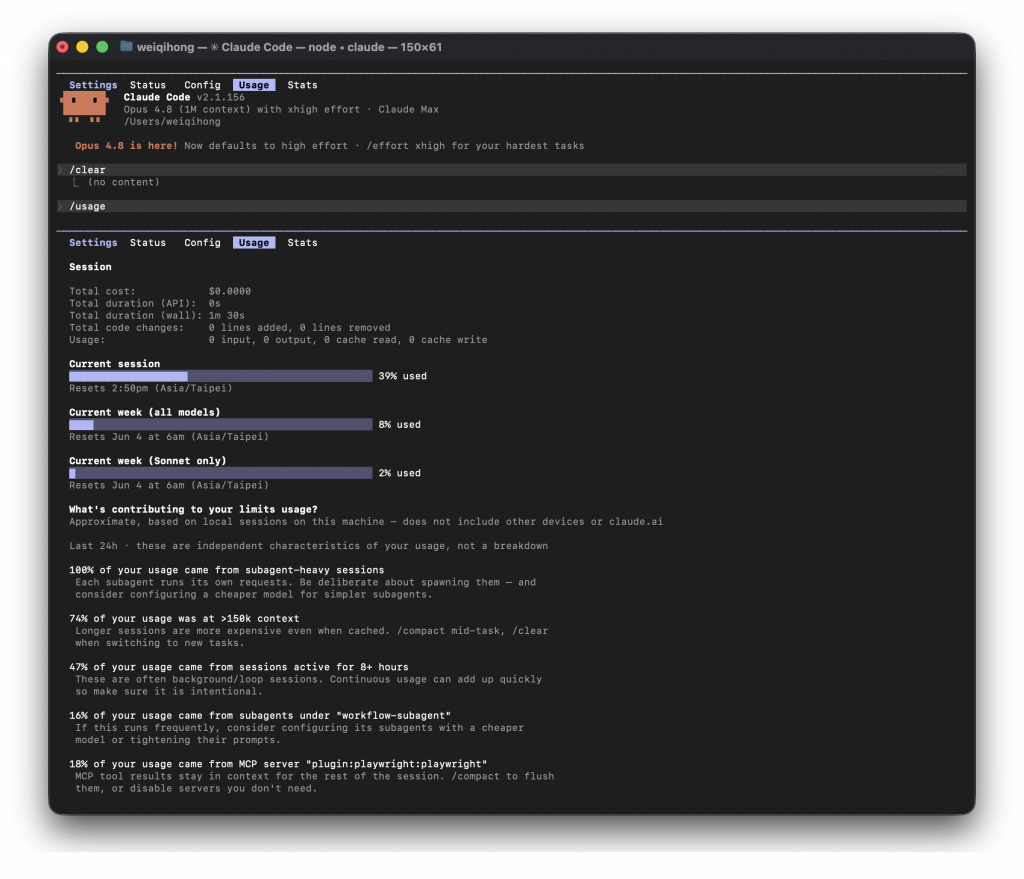Click the Settings label in upper bar
Screen dimensions: 1024x879
[93, 85]
